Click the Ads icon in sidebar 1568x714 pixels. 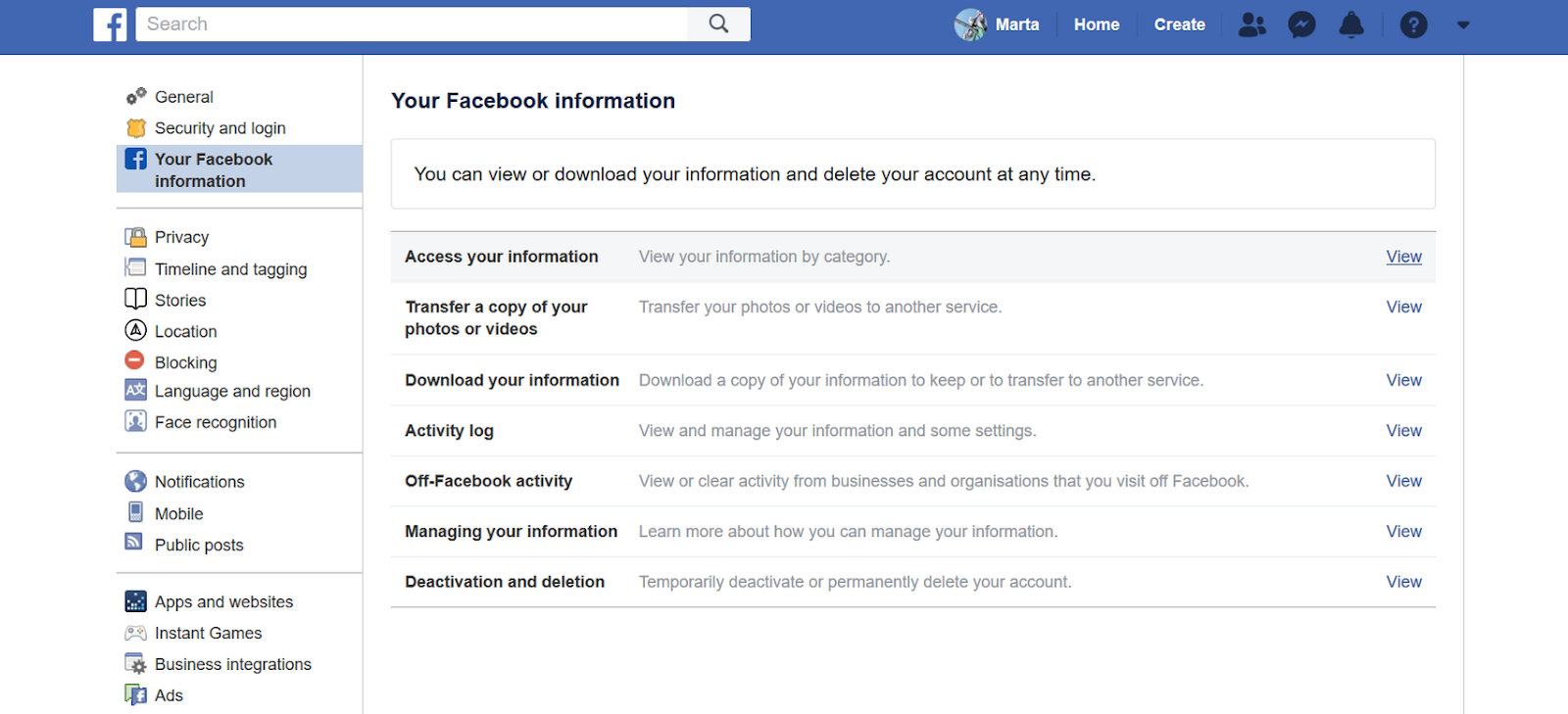135,694
